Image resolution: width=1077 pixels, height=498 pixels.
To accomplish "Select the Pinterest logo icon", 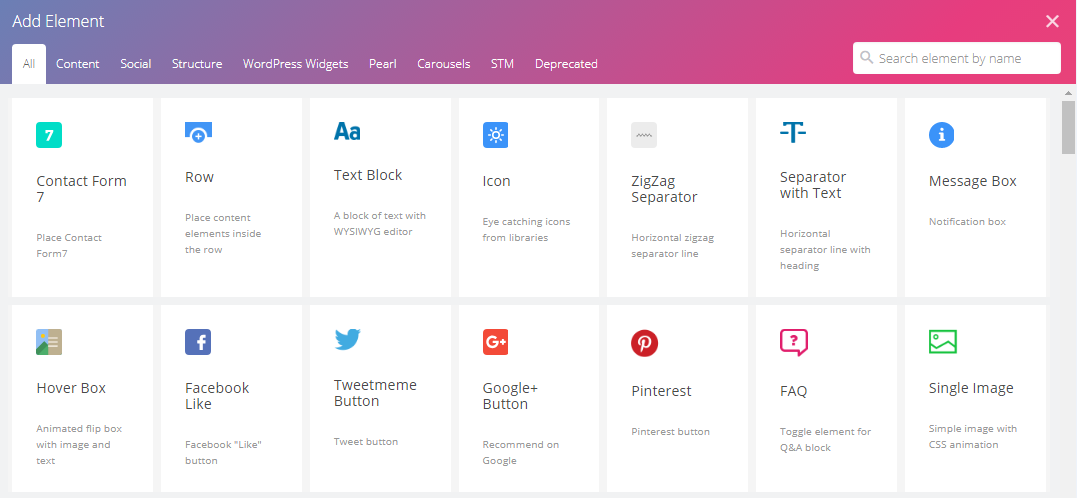I will point(644,344).
